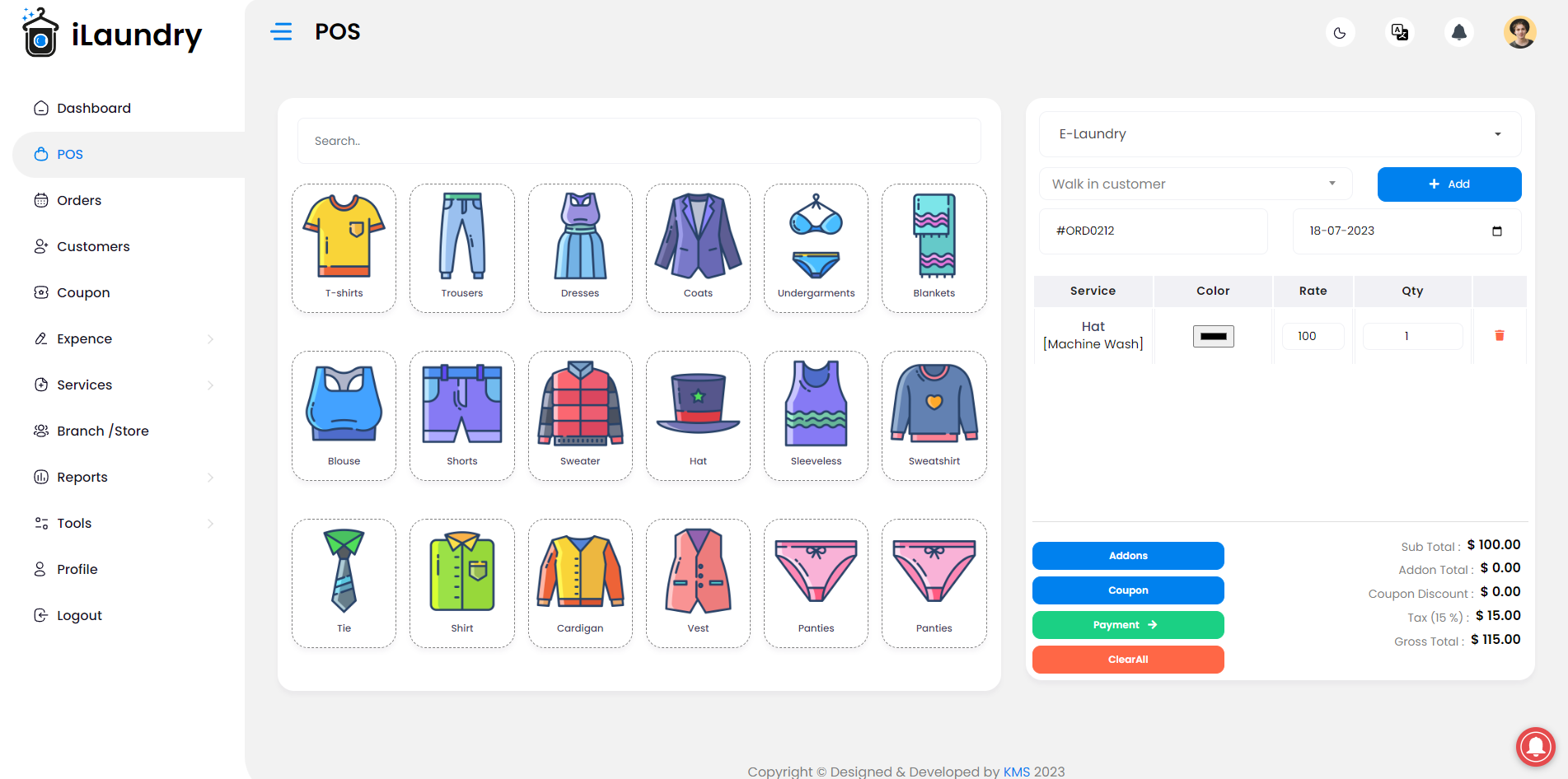Viewport: 1568px width, 779px height.
Task: Select the Vest item
Action: click(698, 583)
